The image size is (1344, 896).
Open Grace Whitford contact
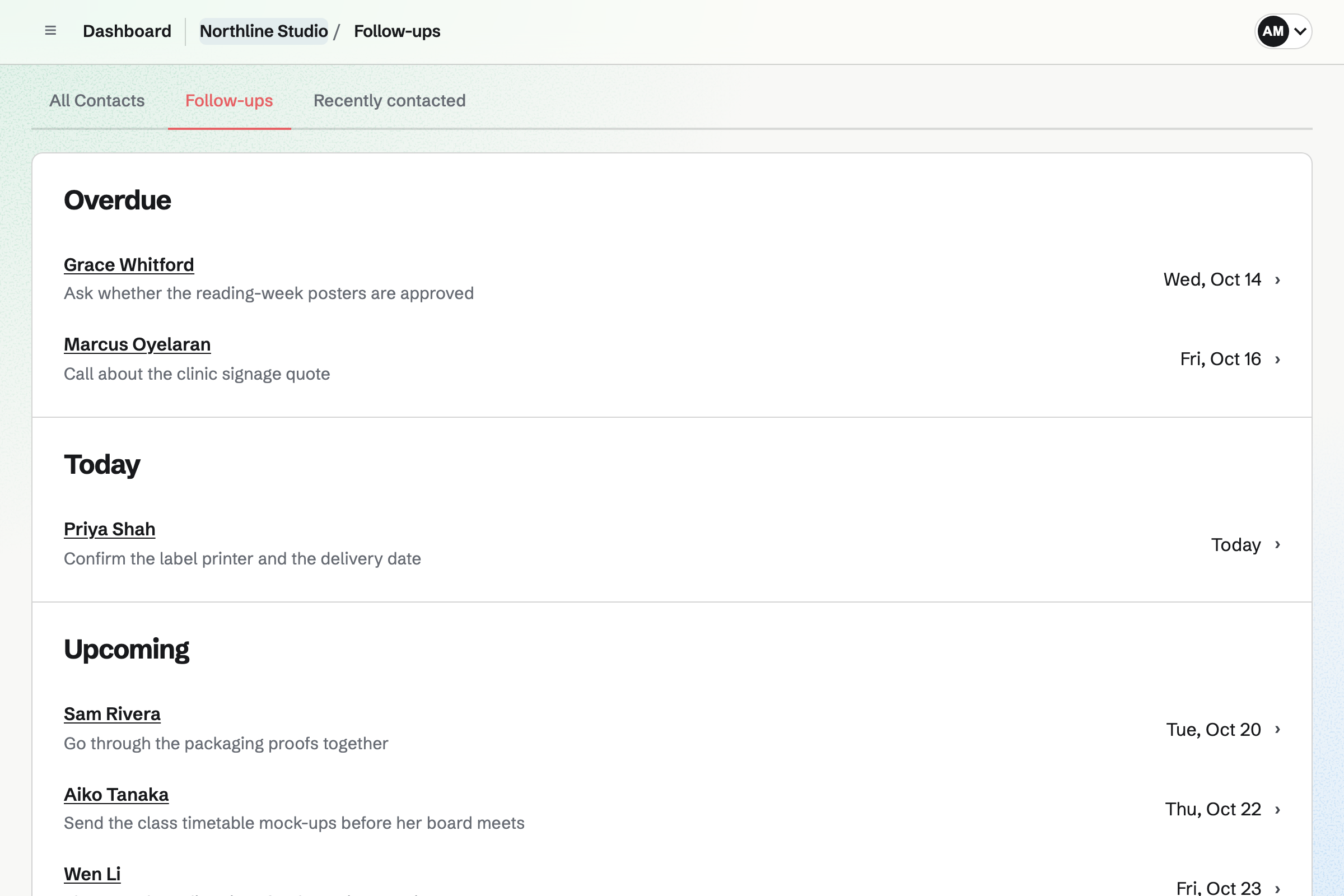129,264
